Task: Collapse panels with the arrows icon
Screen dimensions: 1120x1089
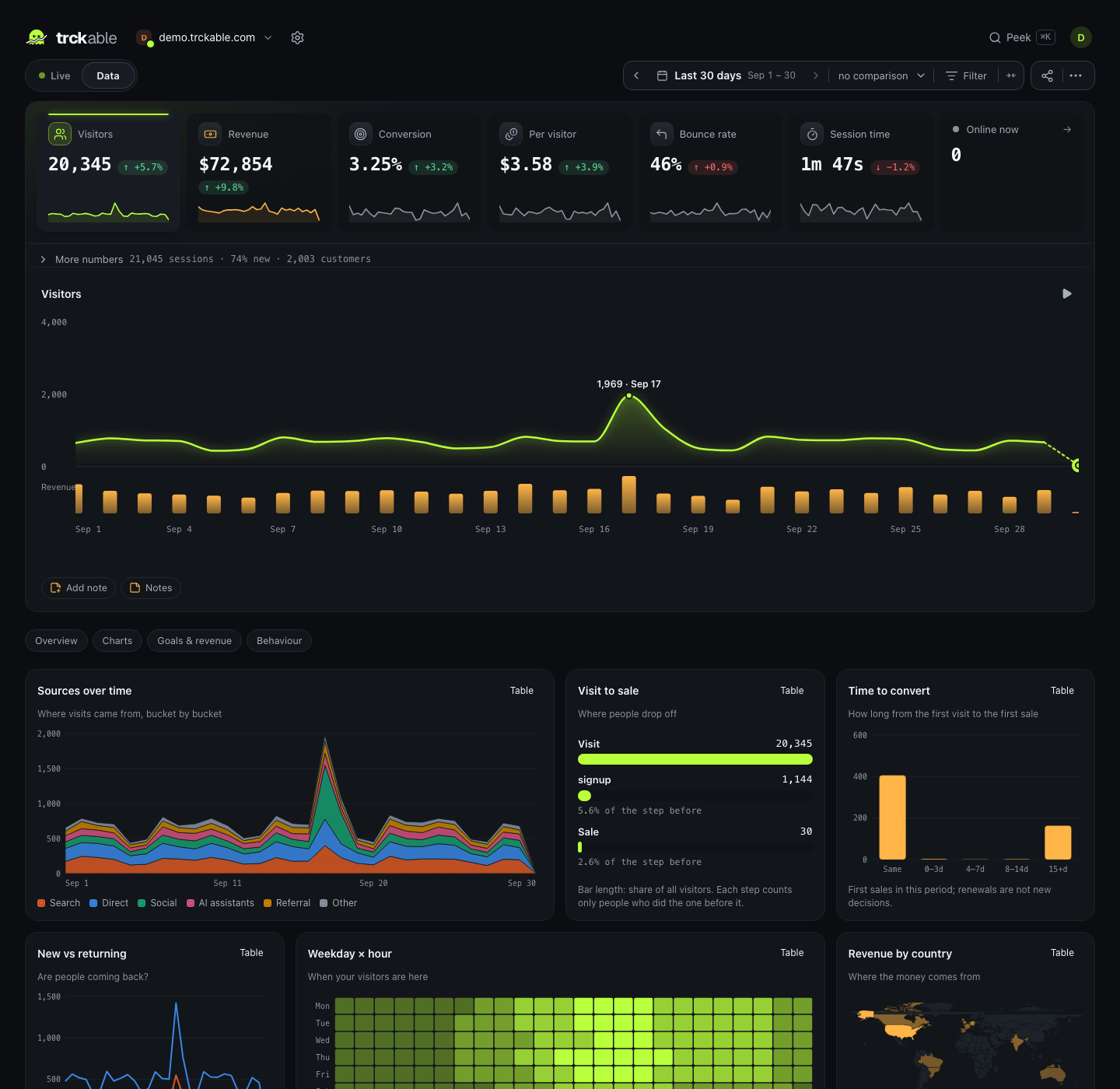Action: pos(1011,75)
